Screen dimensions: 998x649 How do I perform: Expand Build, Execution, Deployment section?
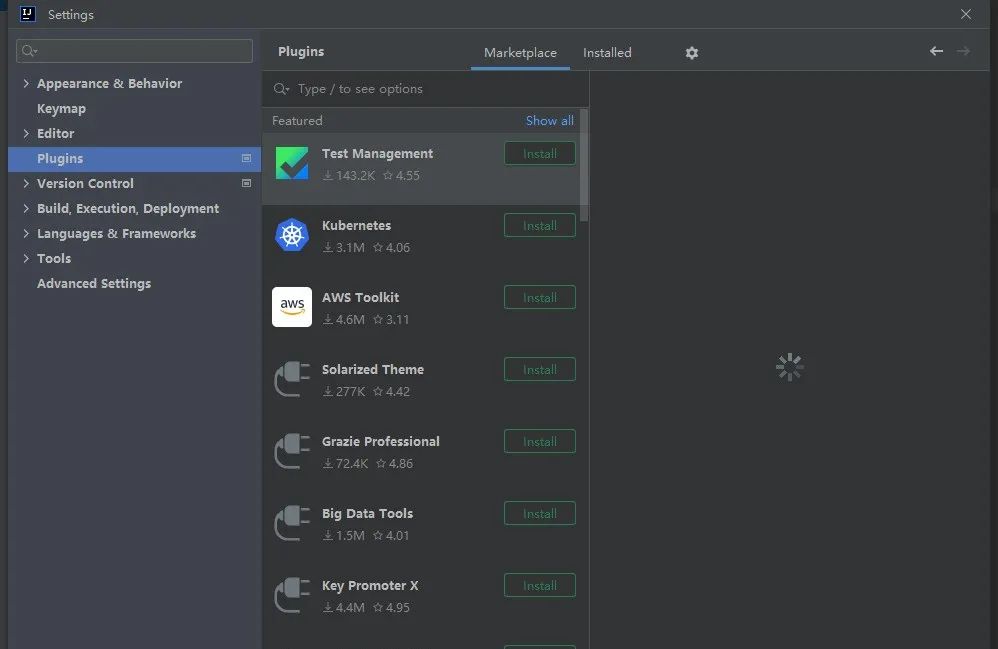point(26,208)
